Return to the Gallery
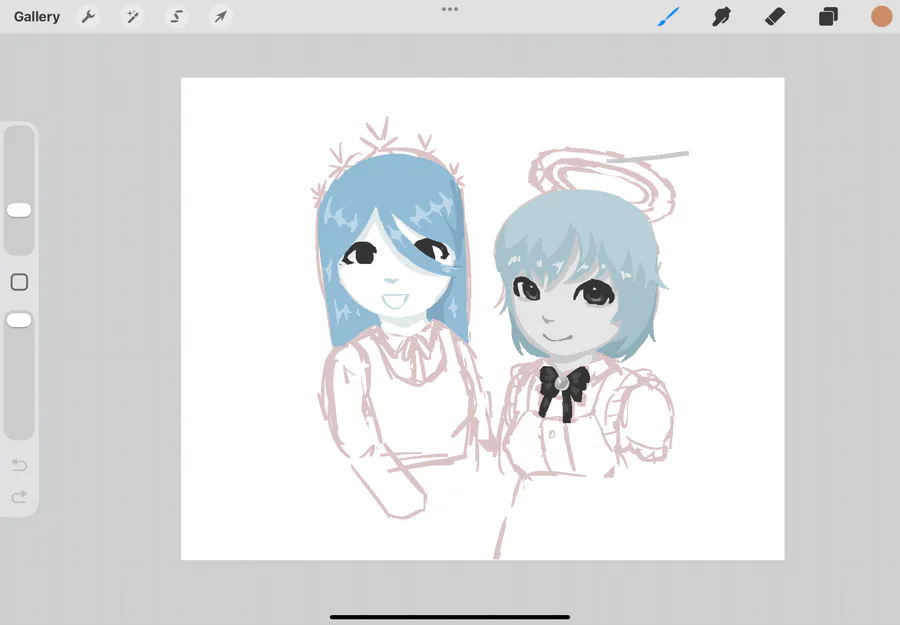Image resolution: width=900 pixels, height=625 pixels. [37, 17]
